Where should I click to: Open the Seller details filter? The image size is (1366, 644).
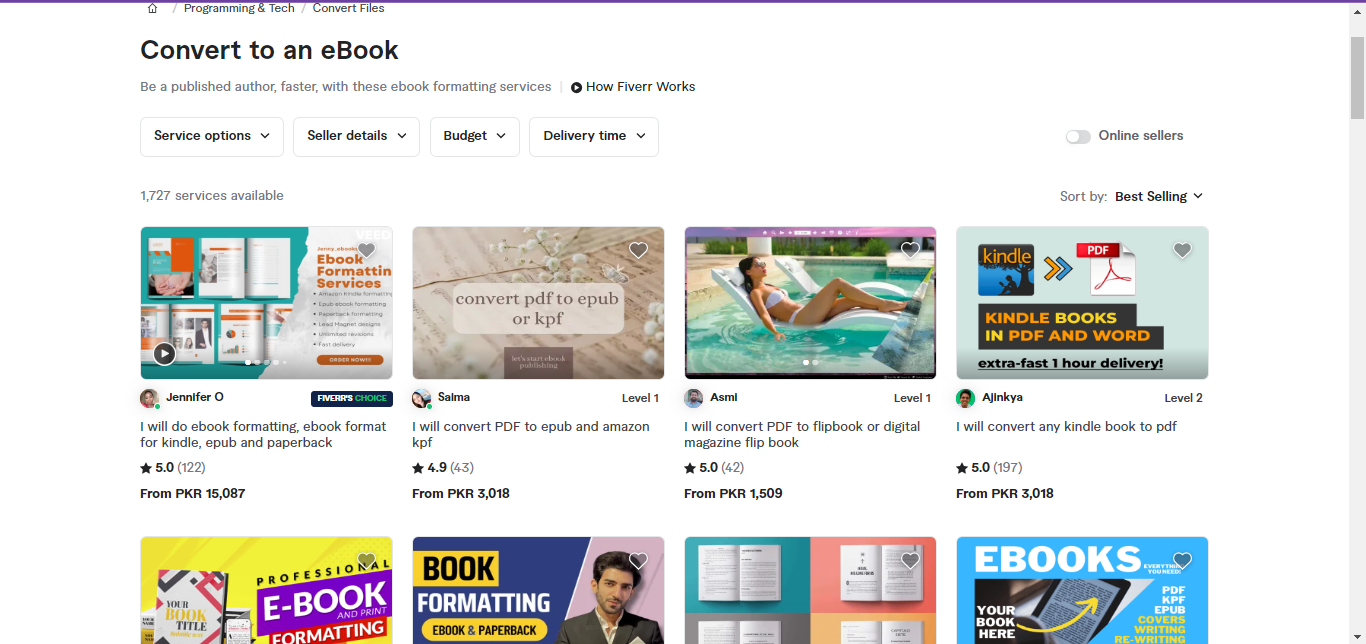click(x=356, y=136)
